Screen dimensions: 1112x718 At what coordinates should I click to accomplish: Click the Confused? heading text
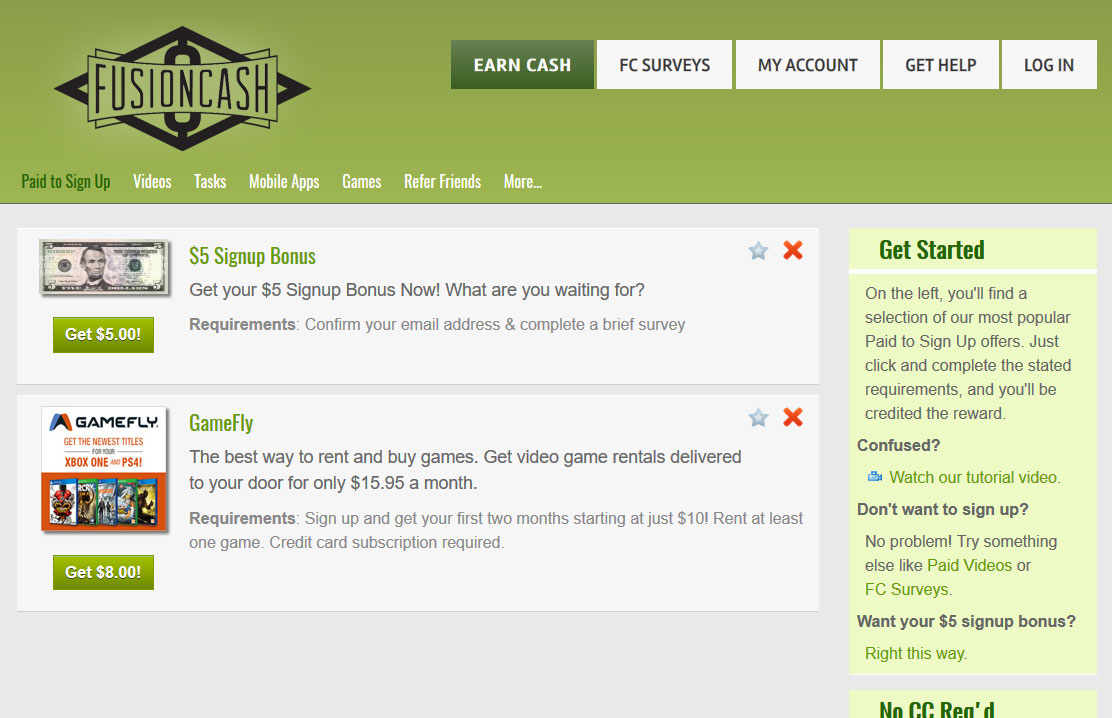(x=899, y=446)
